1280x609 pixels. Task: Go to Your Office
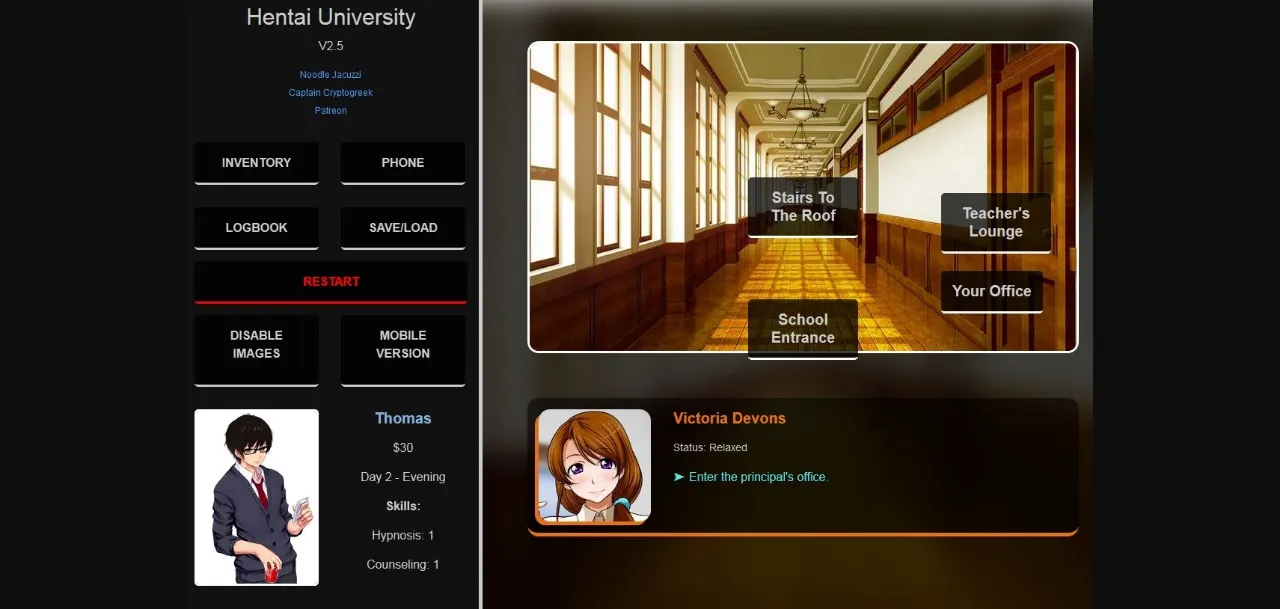991,291
